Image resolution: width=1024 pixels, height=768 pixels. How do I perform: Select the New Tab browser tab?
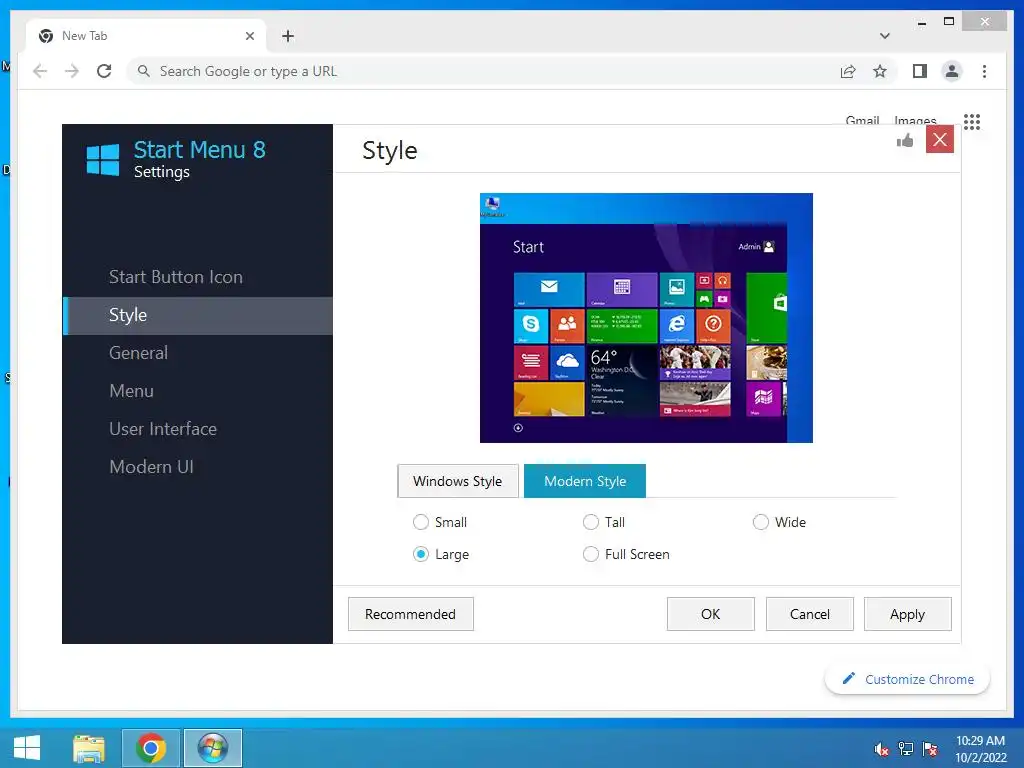point(146,36)
